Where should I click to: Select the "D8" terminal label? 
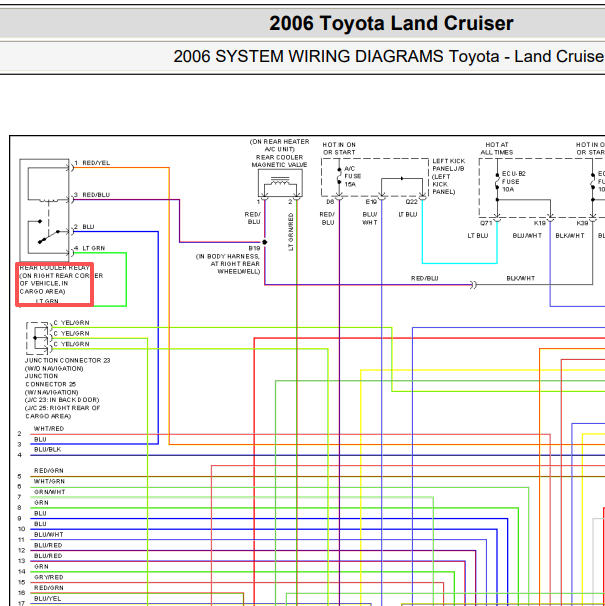coord(330,202)
